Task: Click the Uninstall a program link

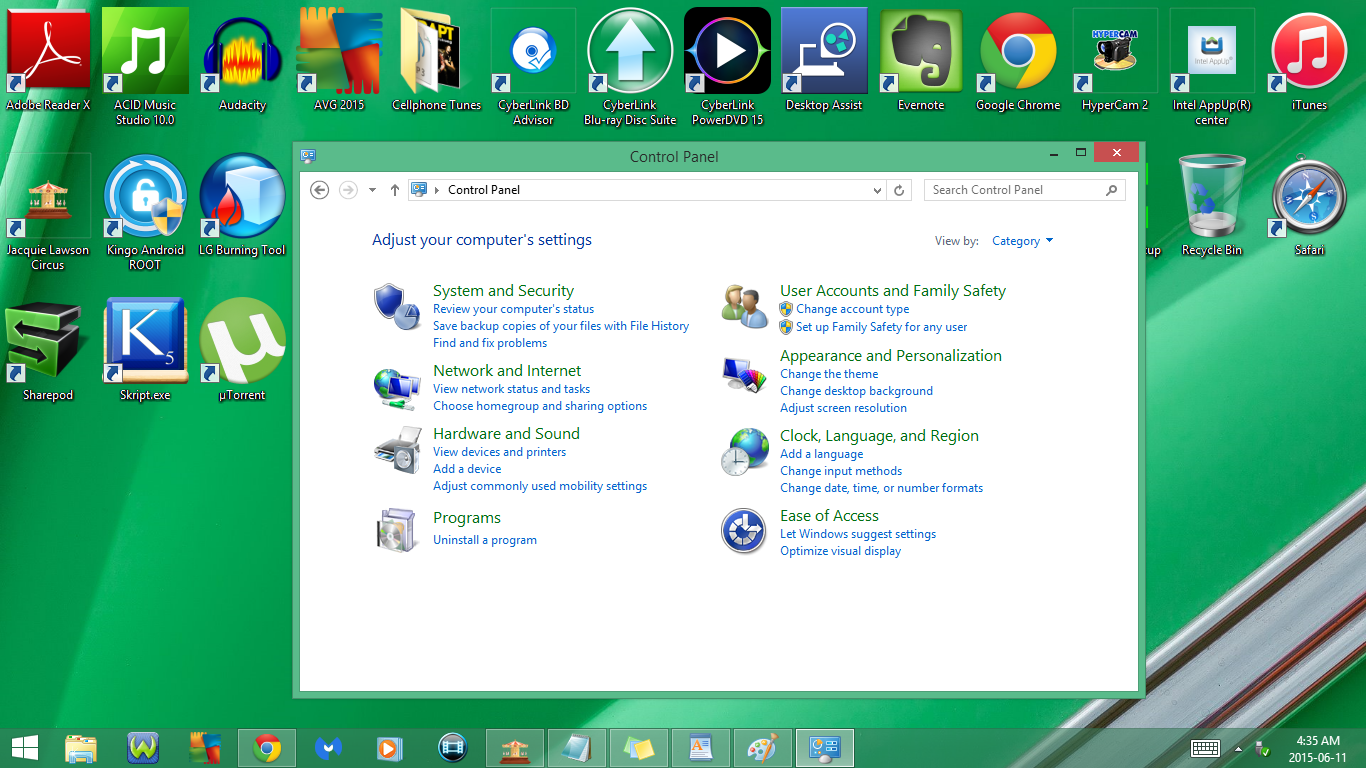Action: pos(485,540)
